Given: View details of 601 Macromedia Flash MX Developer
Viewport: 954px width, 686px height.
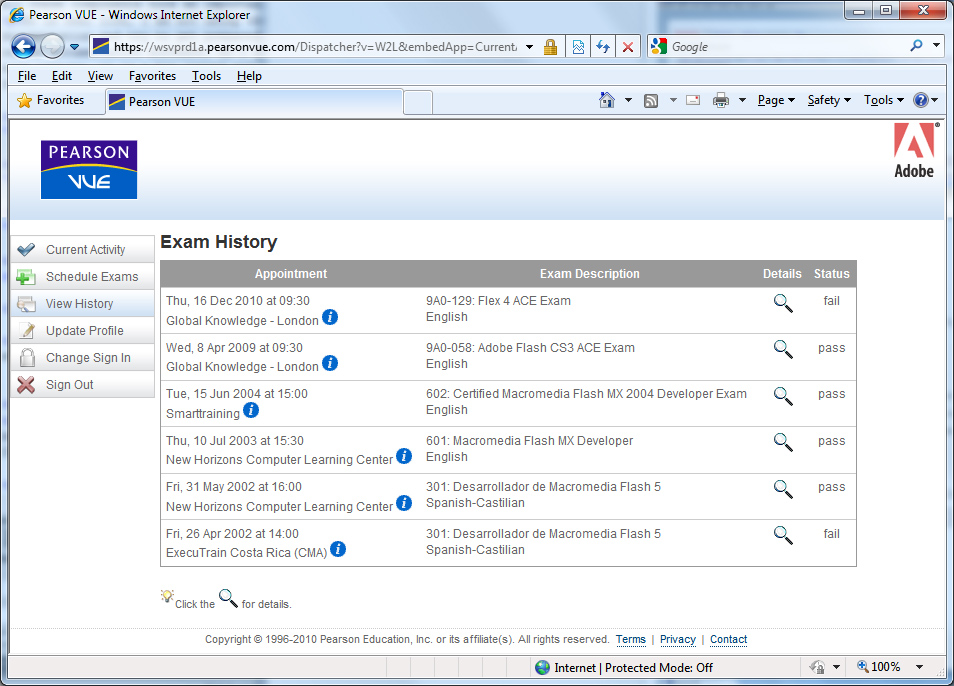Looking at the screenshot, I should point(783,442).
